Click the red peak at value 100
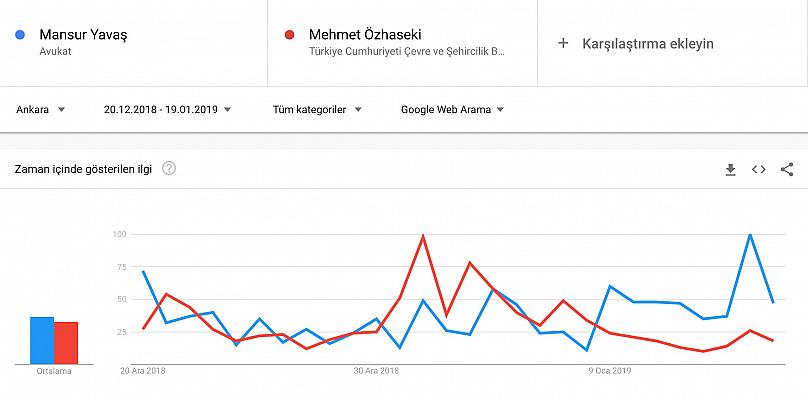Viewport: 808px width, 402px height. 423,236
